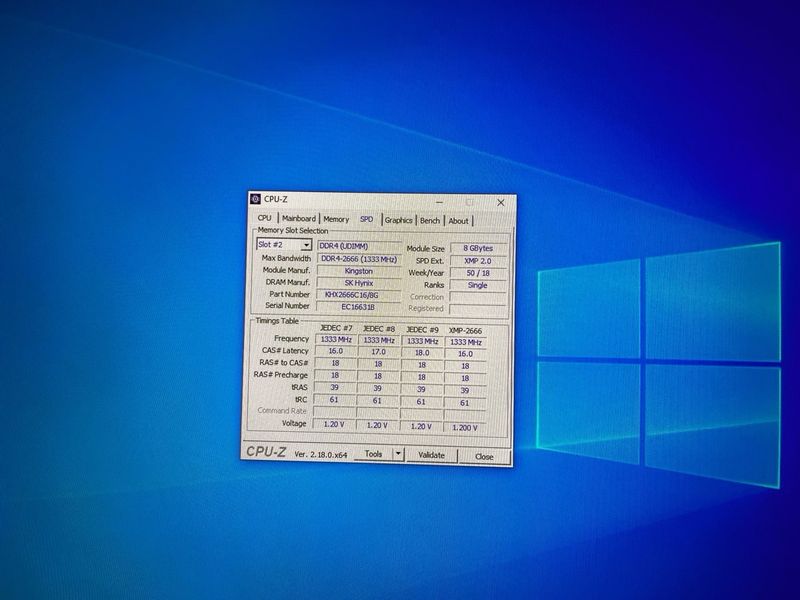Click the KHX2666C16/8G part number value
Image resolution: width=800 pixels, height=600 pixels.
[358, 294]
